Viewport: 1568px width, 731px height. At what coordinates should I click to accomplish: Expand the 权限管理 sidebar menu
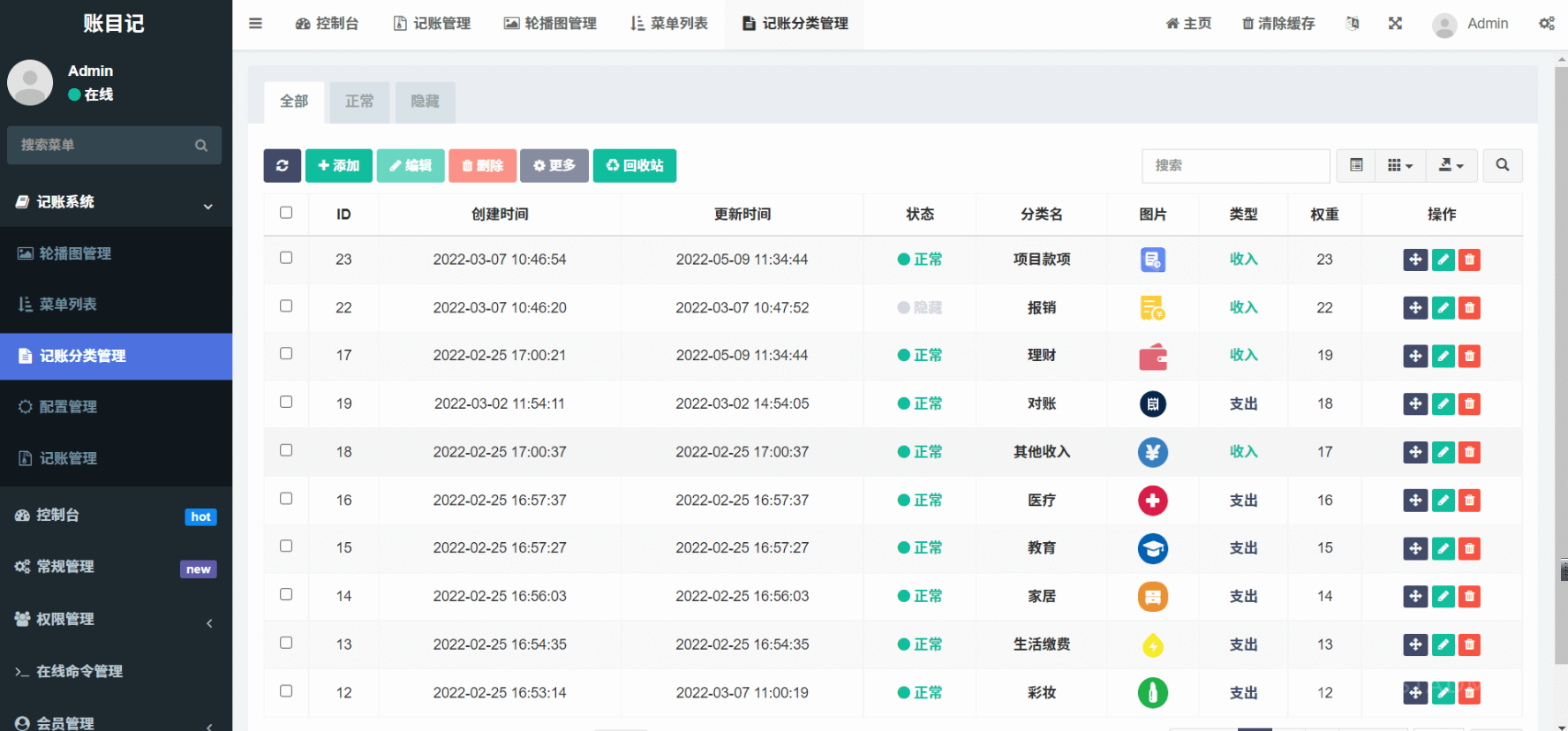[x=116, y=620]
